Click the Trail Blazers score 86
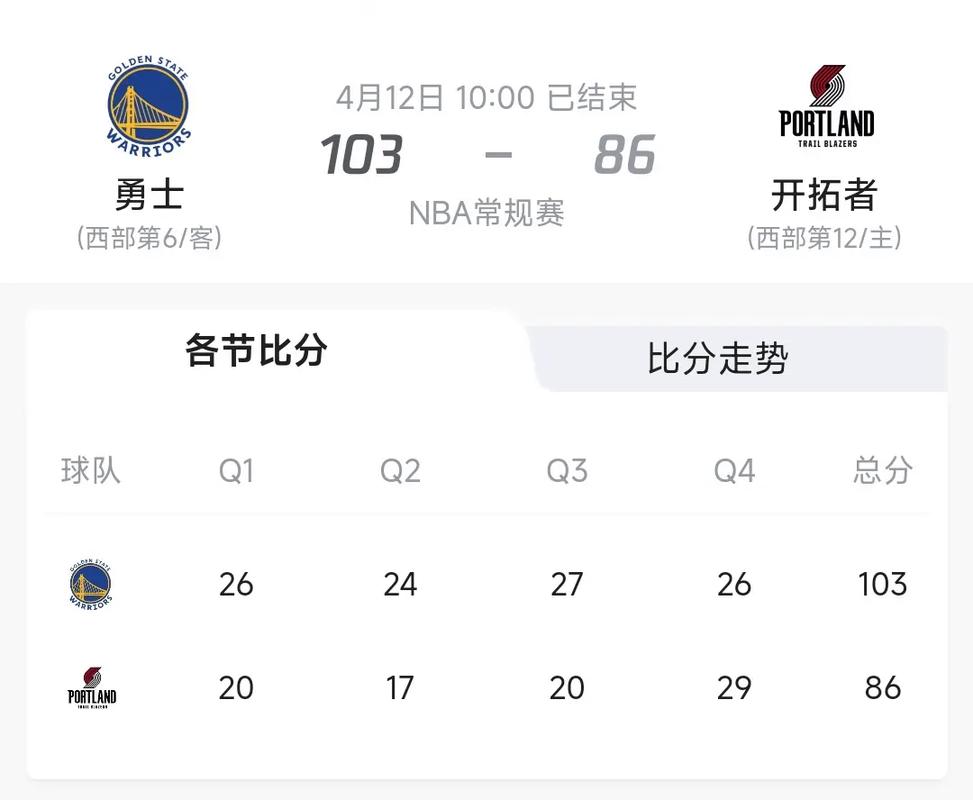The image size is (973, 800). [x=625, y=155]
